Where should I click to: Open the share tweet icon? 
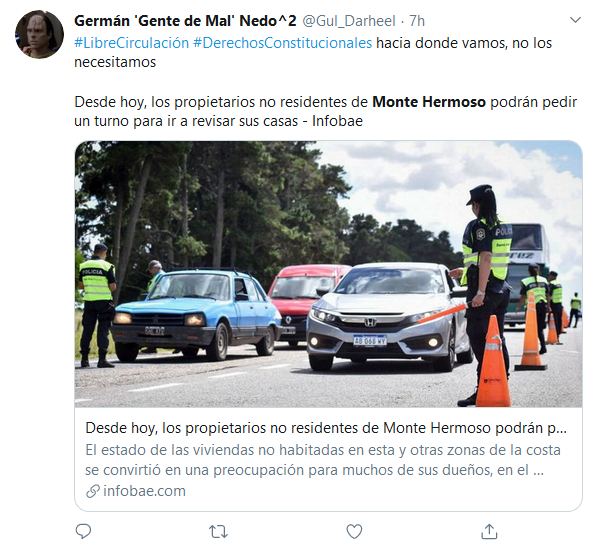(x=489, y=531)
